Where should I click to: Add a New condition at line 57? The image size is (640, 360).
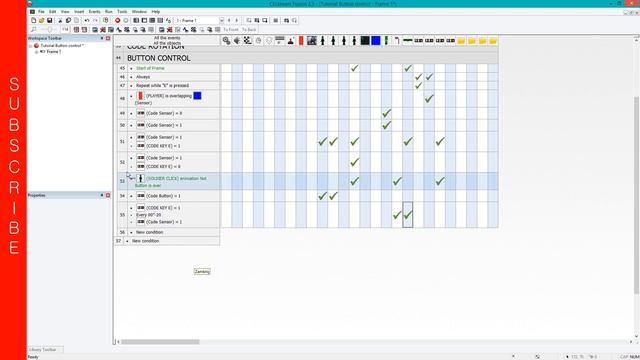tap(145, 241)
